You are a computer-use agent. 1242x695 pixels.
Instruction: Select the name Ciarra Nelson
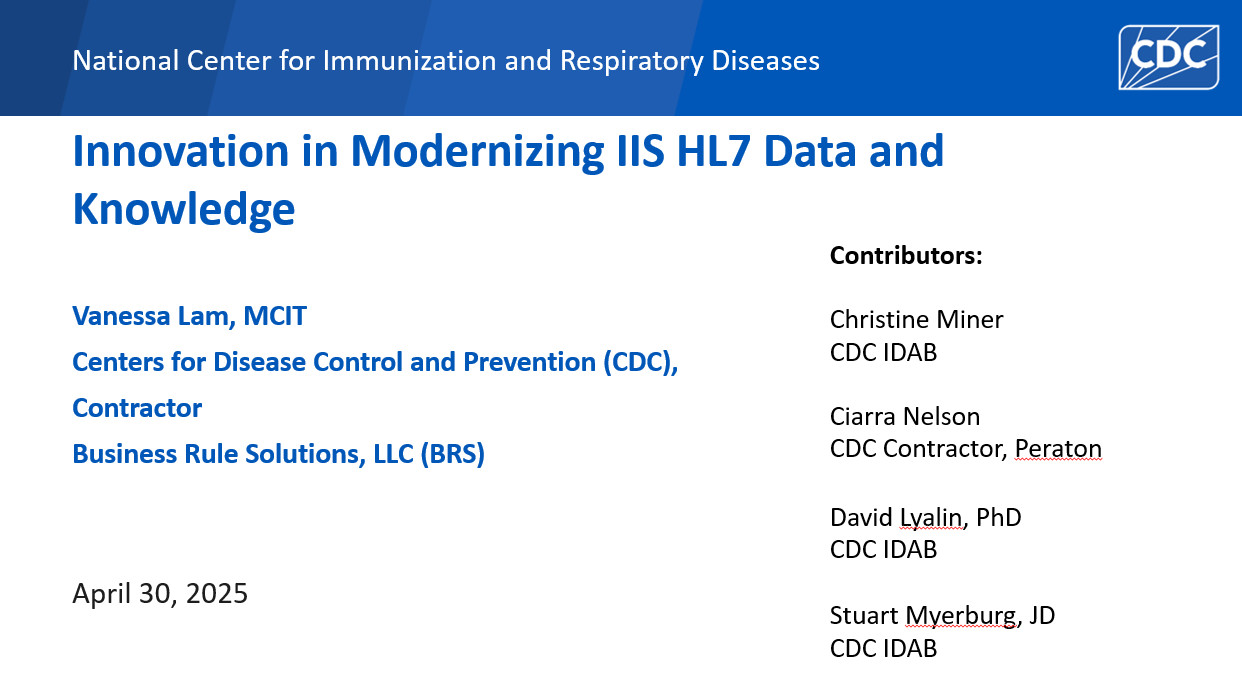(905, 416)
